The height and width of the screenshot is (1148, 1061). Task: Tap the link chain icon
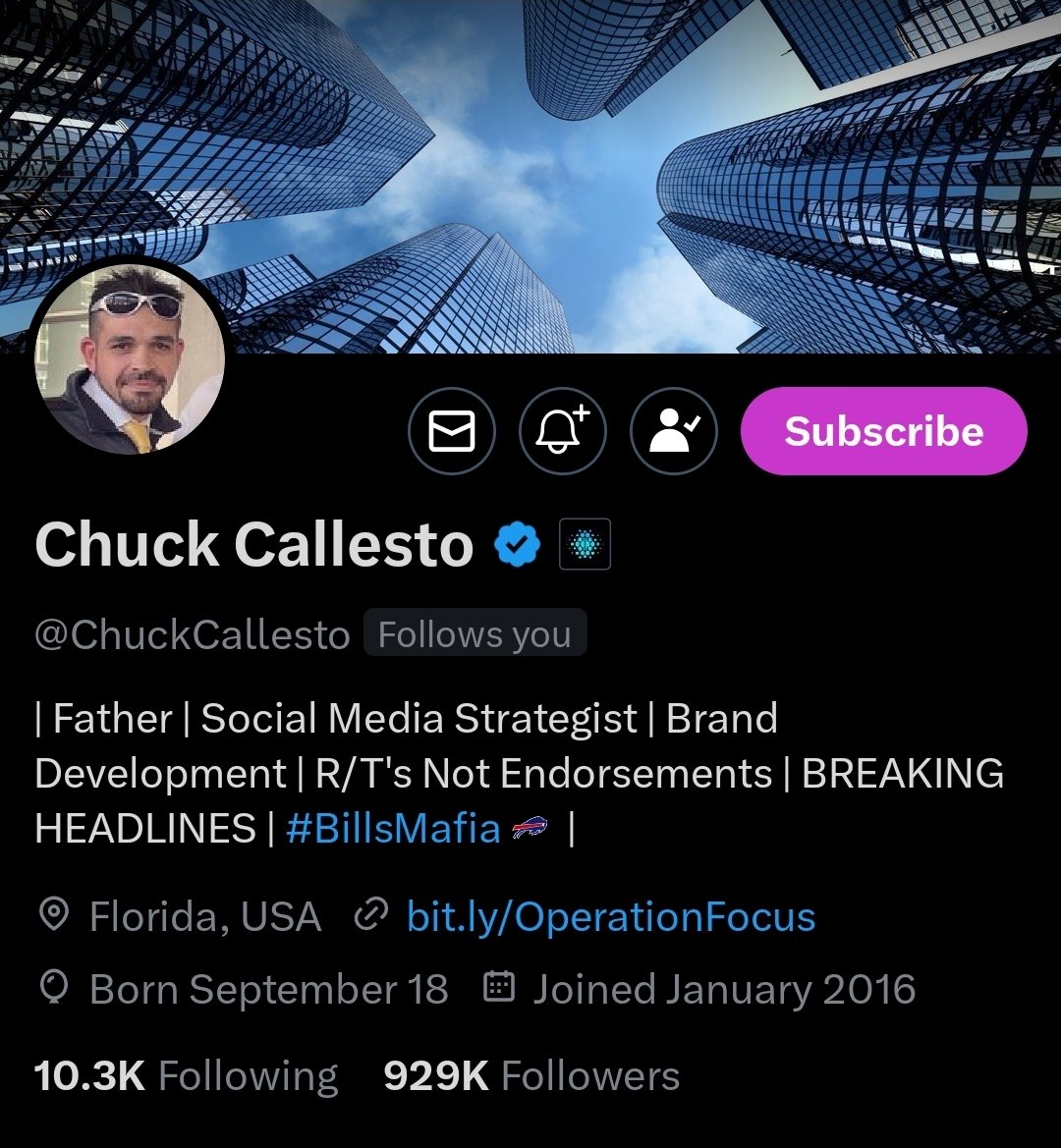(x=370, y=915)
